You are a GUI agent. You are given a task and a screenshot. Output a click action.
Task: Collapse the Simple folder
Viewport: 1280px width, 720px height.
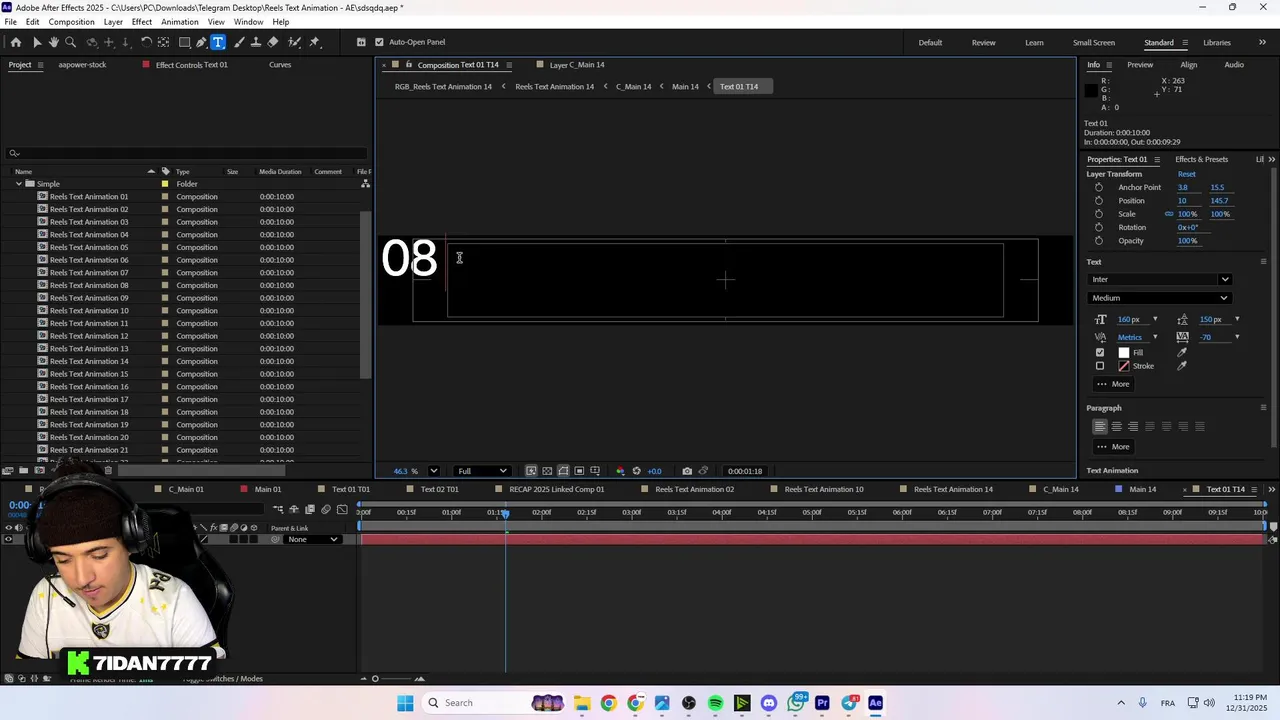[x=18, y=184]
